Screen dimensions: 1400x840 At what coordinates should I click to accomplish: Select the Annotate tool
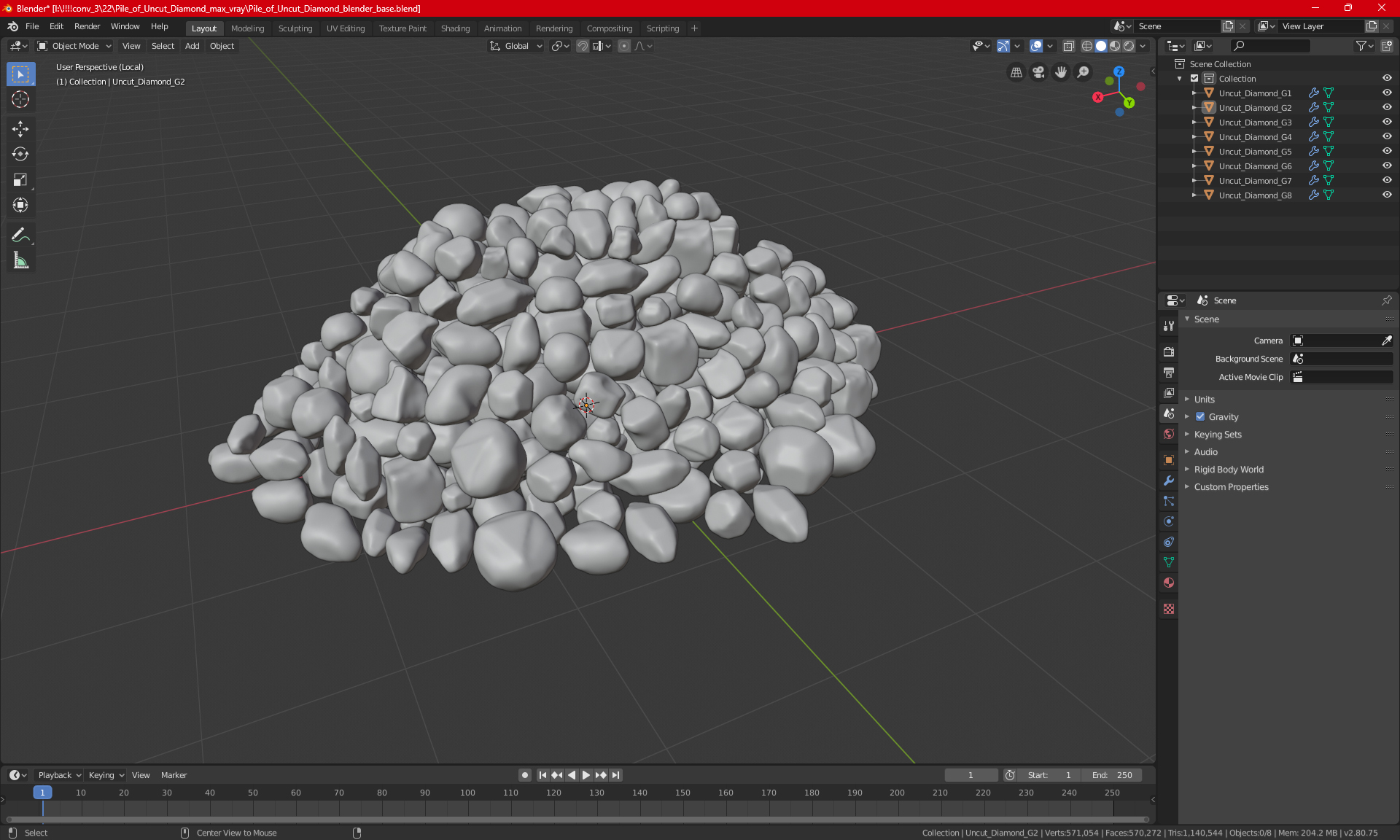click(x=20, y=235)
